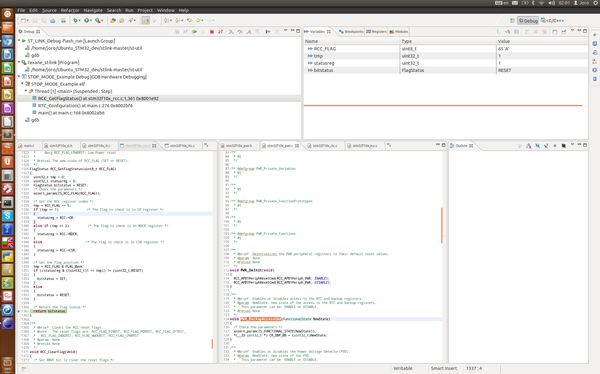
Task: Open the New file dropdown arrow in toolbar
Action: pyautogui.click(x=28, y=21)
